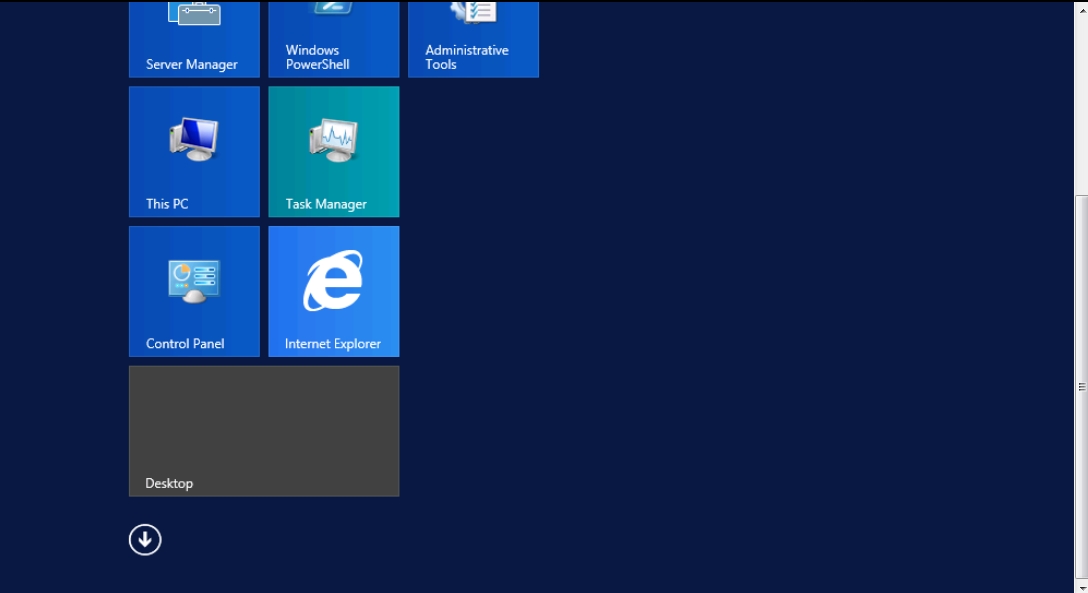Image resolution: width=1088 pixels, height=593 pixels.
Task: Click the scrollbar down arrow
Action: pos(1082,587)
